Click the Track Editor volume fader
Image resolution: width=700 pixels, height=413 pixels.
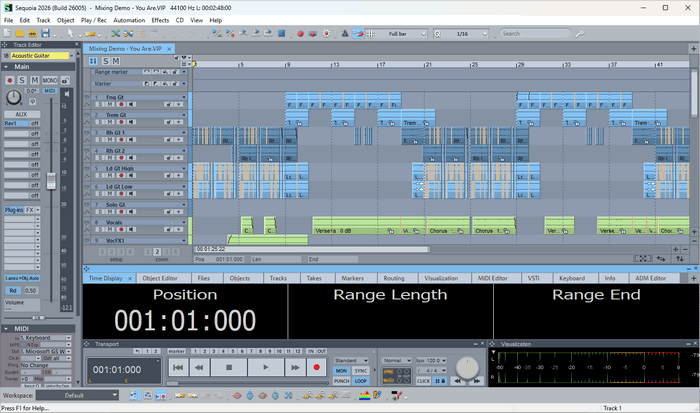[x=51, y=181]
